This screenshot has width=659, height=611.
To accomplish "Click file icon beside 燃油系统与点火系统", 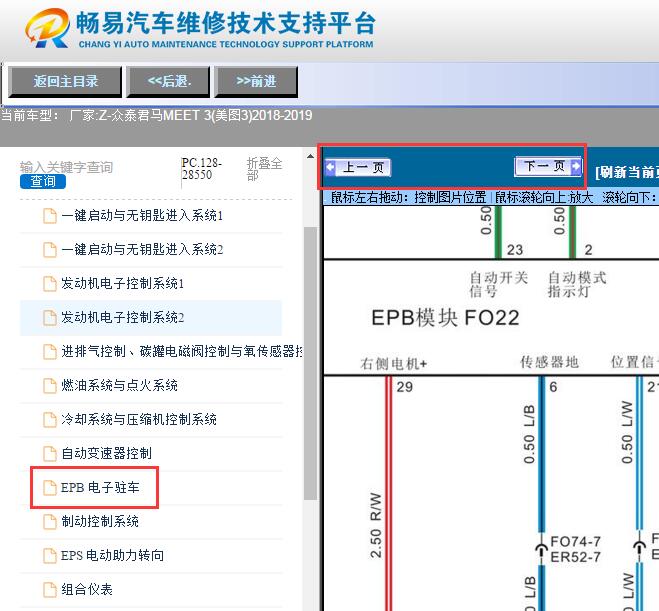I will click(50, 386).
